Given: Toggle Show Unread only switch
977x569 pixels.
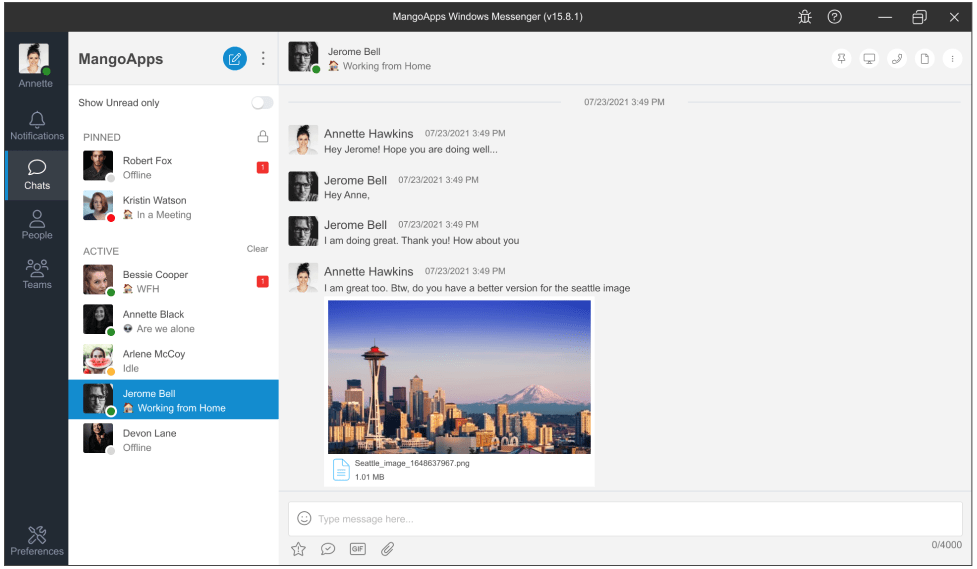Looking at the screenshot, I should click(x=262, y=103).
